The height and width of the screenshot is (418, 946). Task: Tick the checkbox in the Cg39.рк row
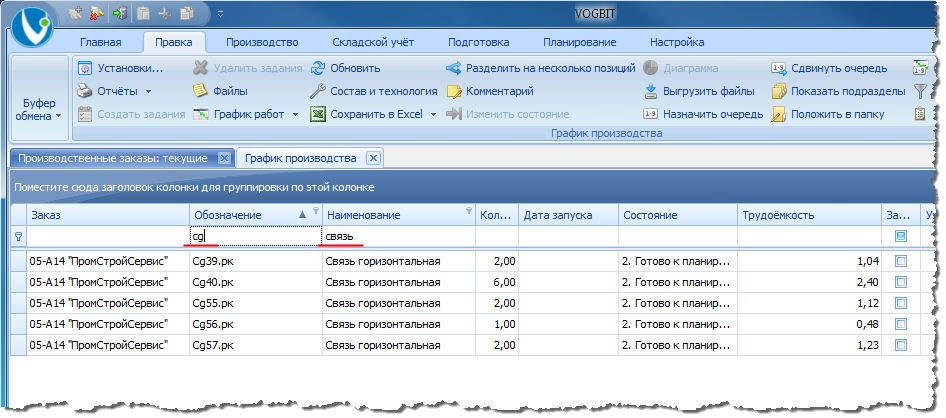click(x=901, y=261)
